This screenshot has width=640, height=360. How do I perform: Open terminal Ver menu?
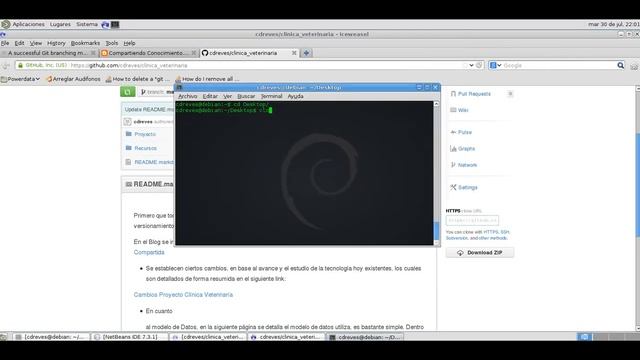coord(227,96)
